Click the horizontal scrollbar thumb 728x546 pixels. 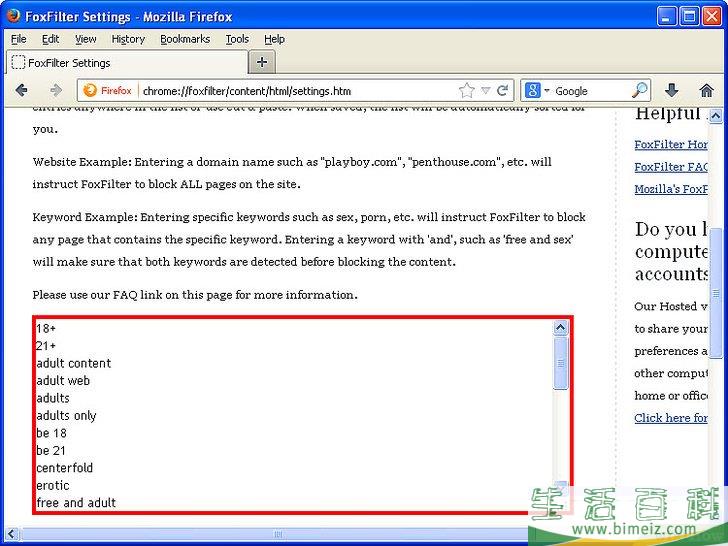point(277,534)
